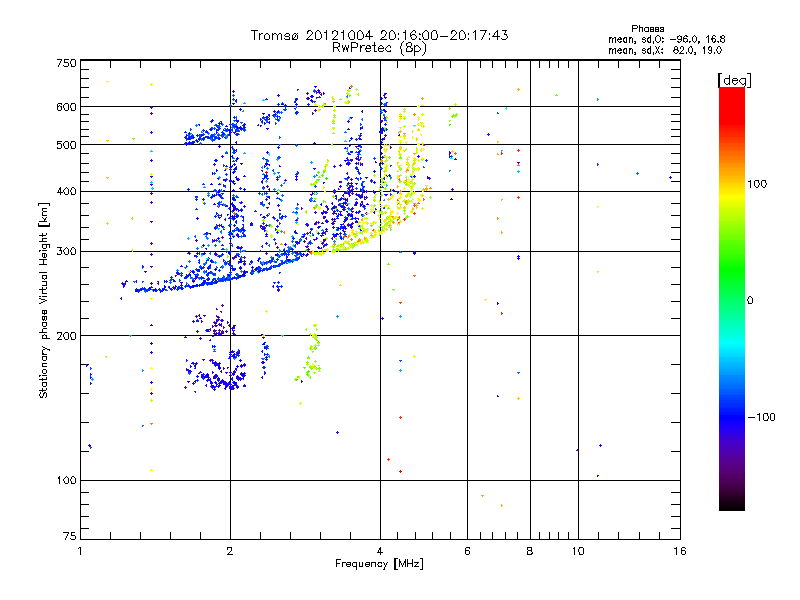Click the x-axis "4" MHz tick label
This screenshot has height=600, width=800.
tap(380, 551)
